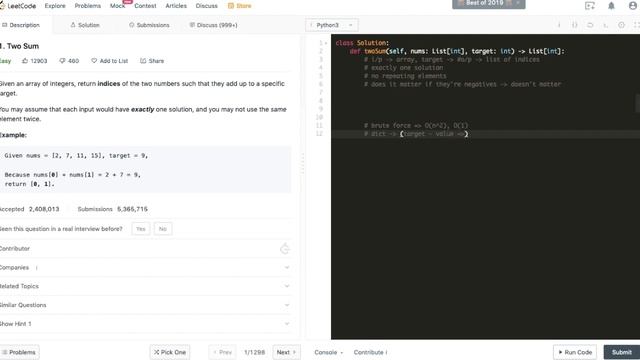Click the editor vertical scrollbar
The height and width of the screenshot is (360, 640).
[638, 103]
